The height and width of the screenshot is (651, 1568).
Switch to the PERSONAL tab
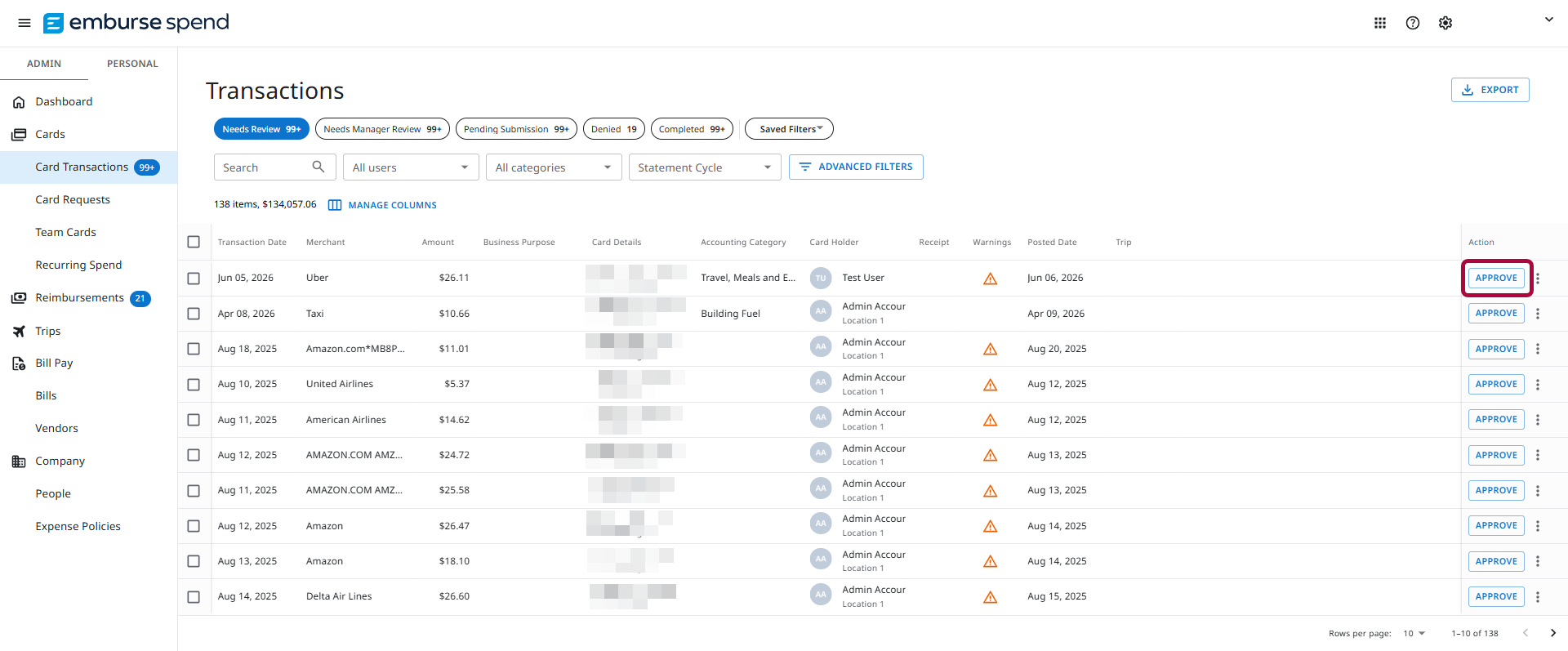[132, 64]
